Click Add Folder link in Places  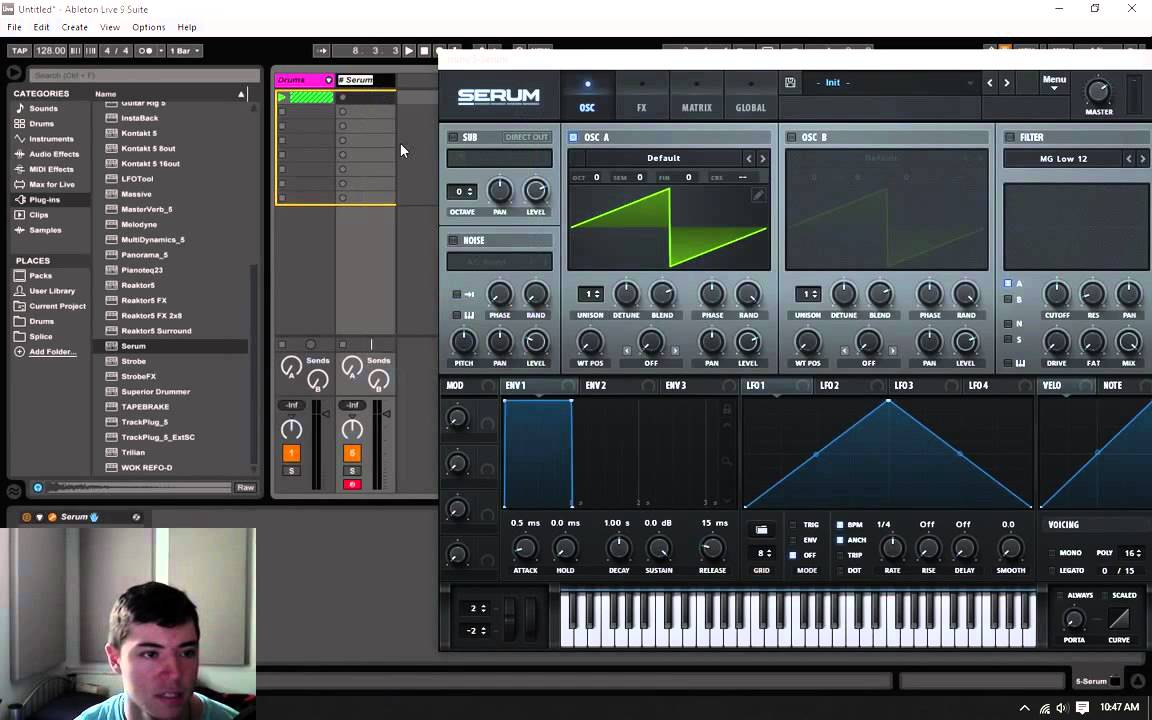click(52, 352)
